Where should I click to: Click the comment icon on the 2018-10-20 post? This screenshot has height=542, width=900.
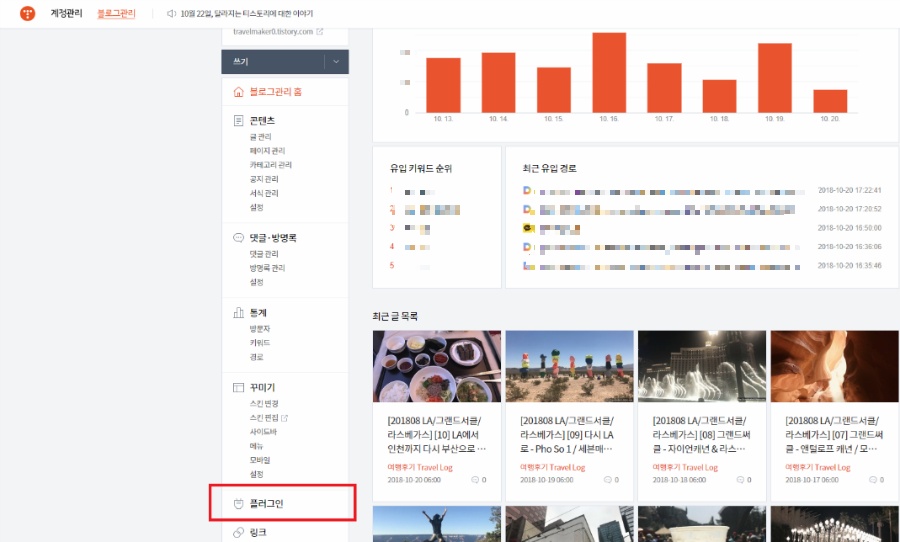coord(475,480)
